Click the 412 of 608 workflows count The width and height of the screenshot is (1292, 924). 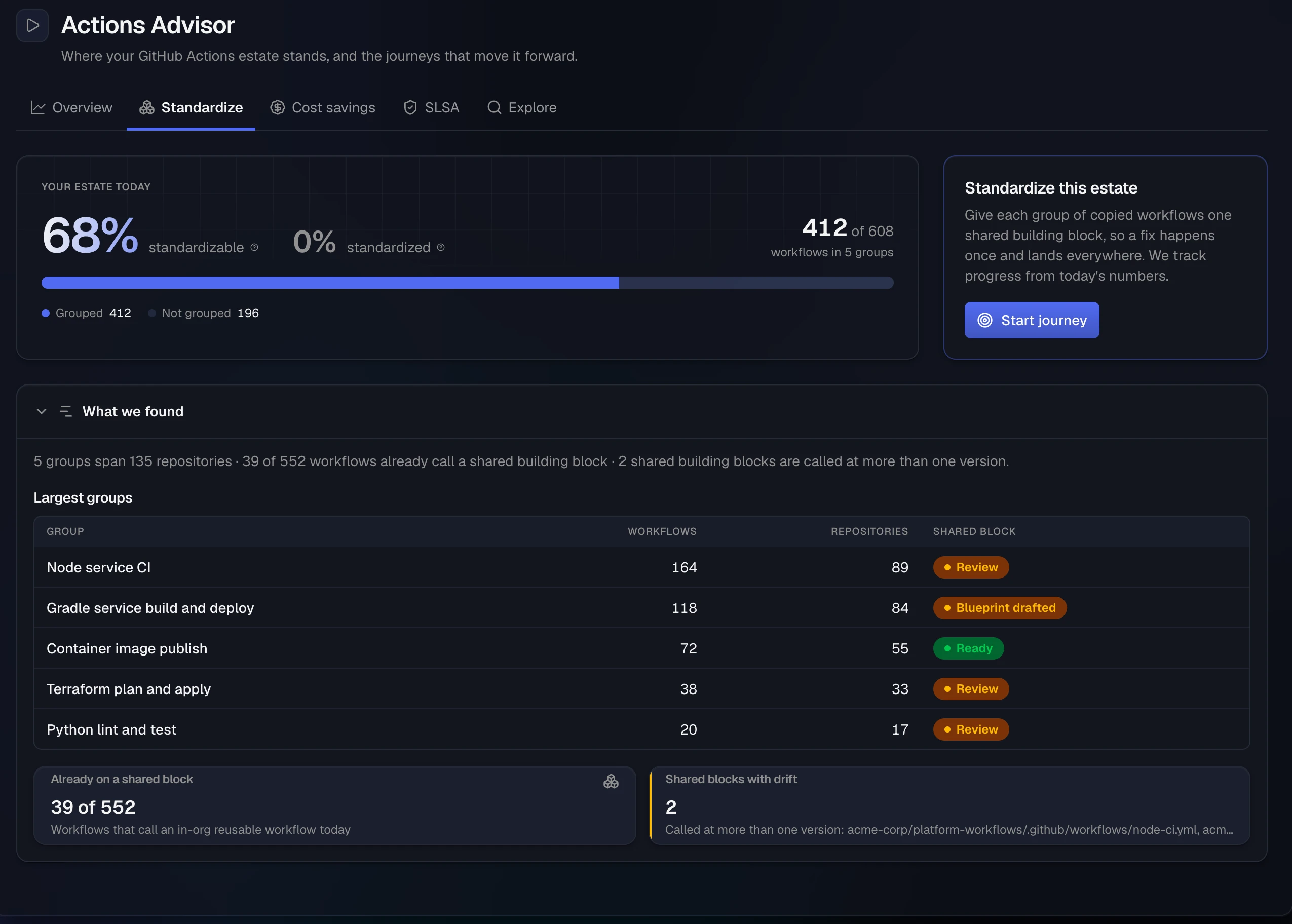(848, 229)
